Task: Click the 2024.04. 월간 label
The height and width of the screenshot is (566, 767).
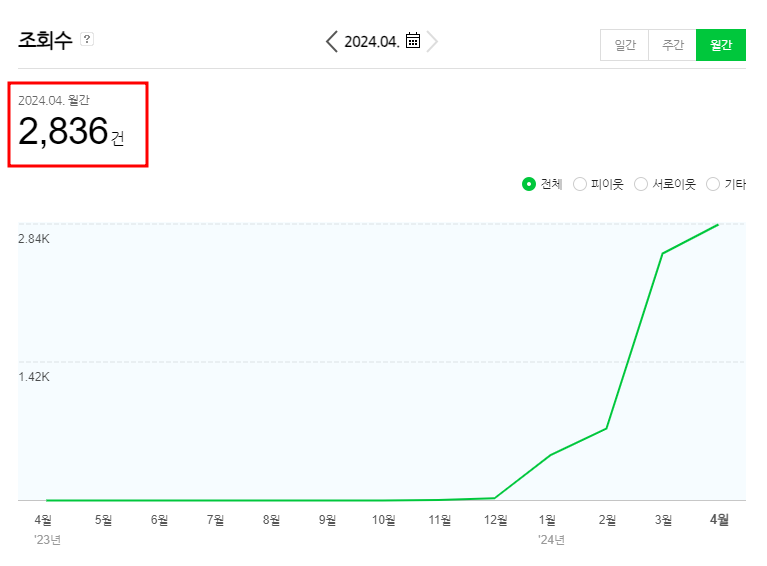Action: tap(54, 100)
